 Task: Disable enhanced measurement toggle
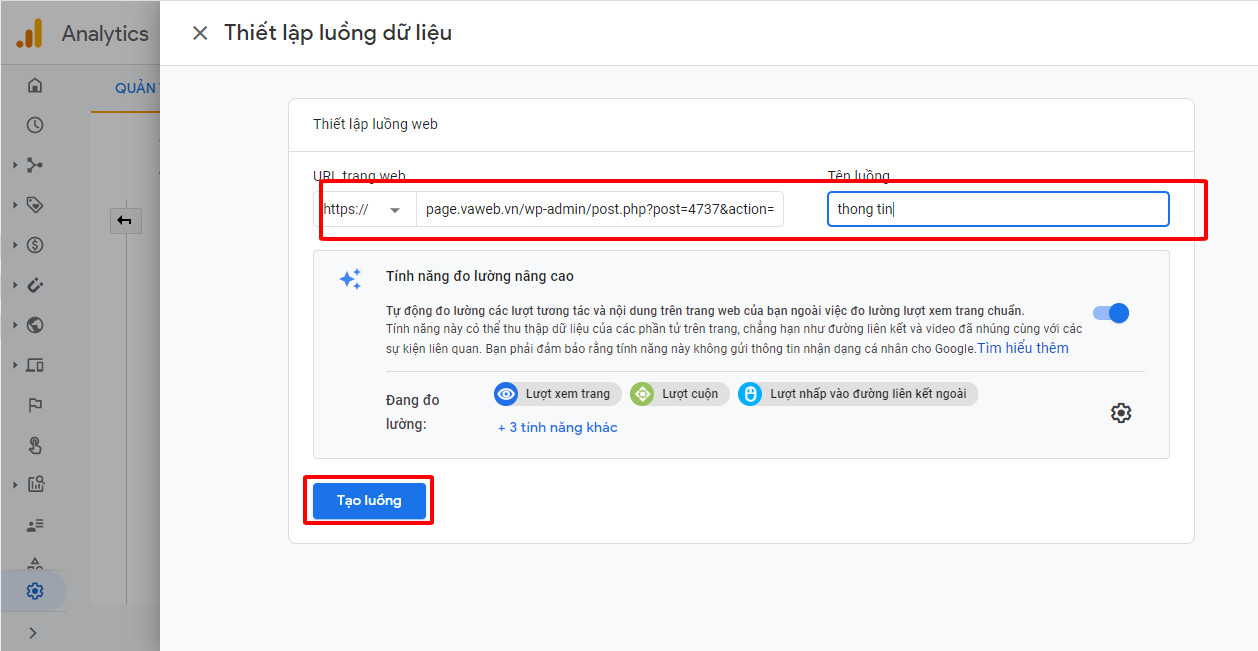pos(1111,313)
